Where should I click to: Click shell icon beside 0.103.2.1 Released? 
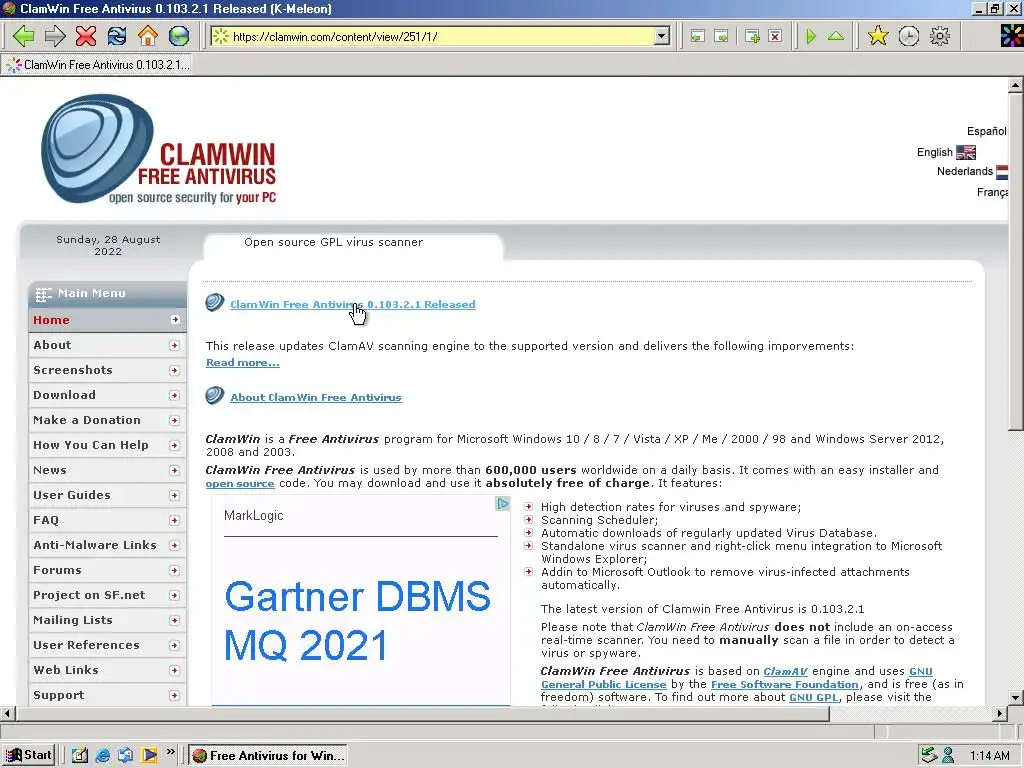click(215, 303)
